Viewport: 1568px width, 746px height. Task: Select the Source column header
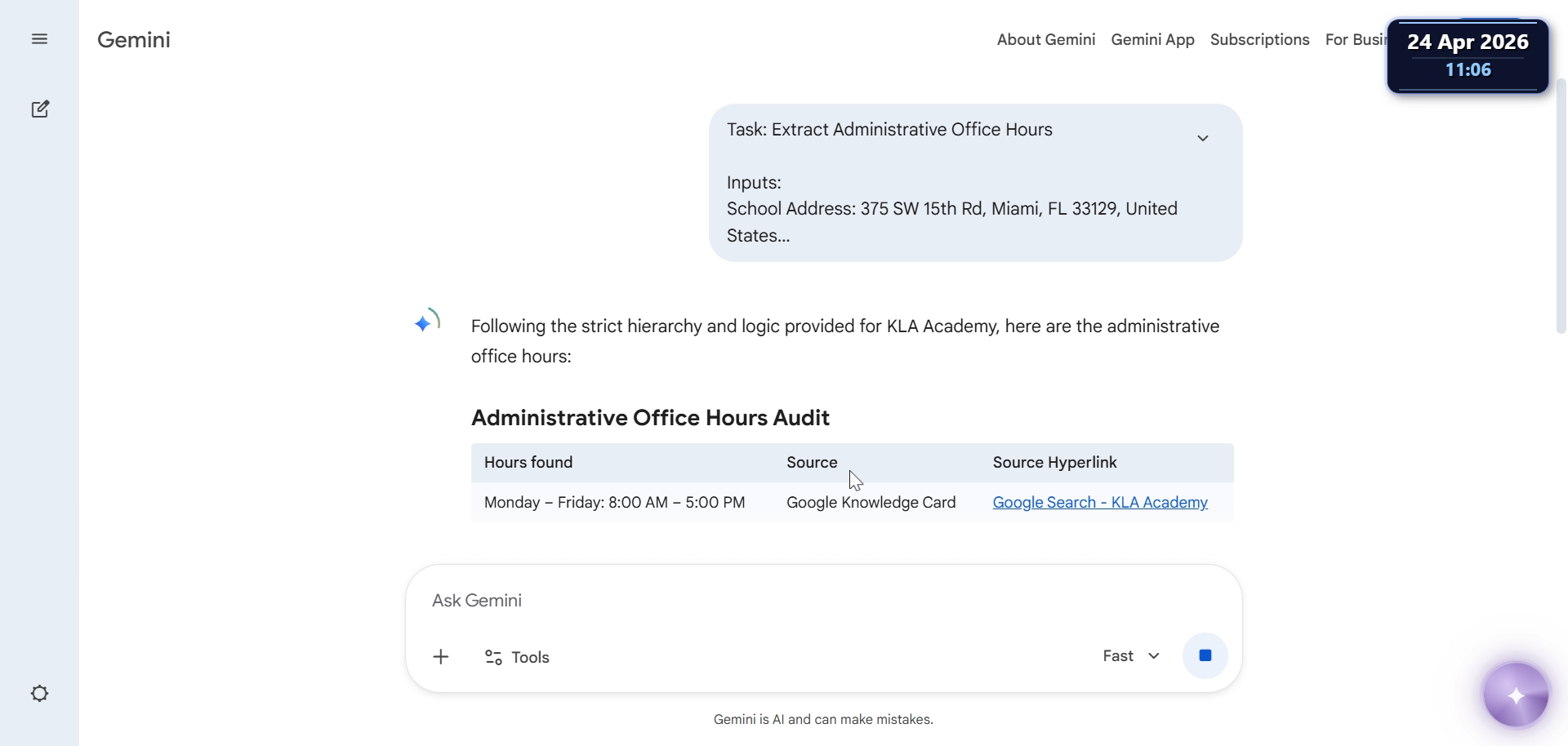click(812, 463)
